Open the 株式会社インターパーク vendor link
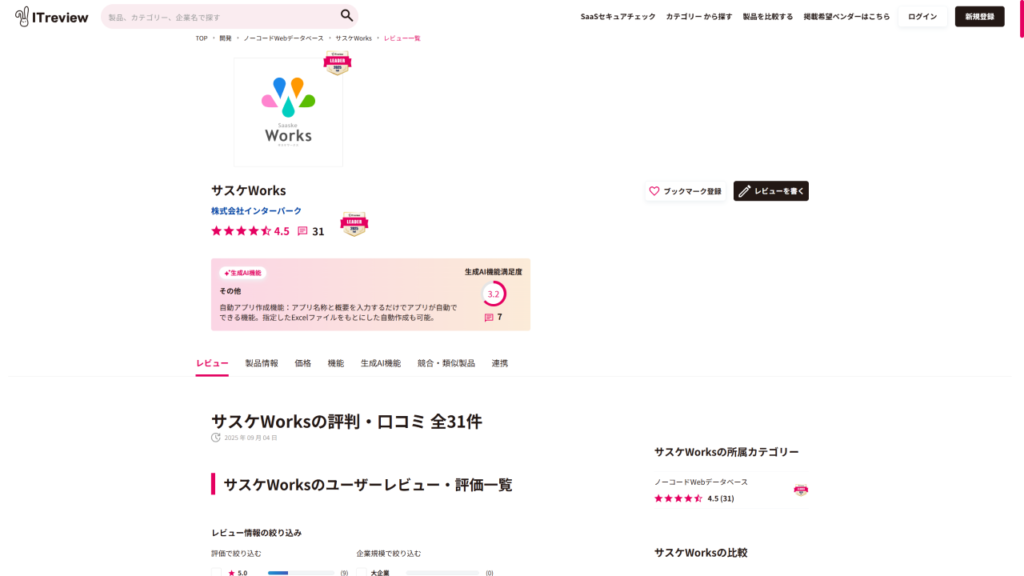Screen dimensions: 1024x576 click(256, 211)
